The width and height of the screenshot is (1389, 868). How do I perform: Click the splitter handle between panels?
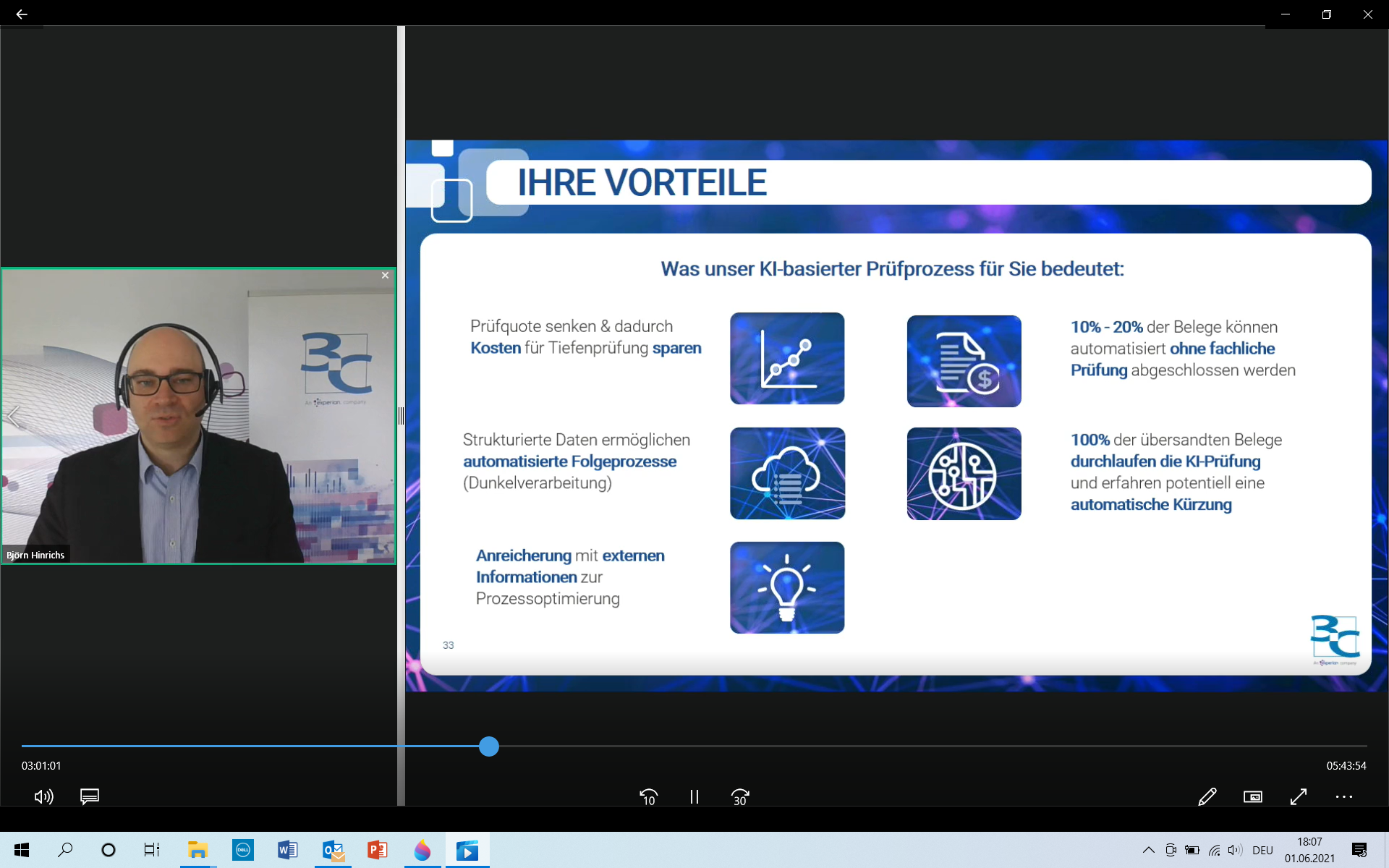[401, 416]
